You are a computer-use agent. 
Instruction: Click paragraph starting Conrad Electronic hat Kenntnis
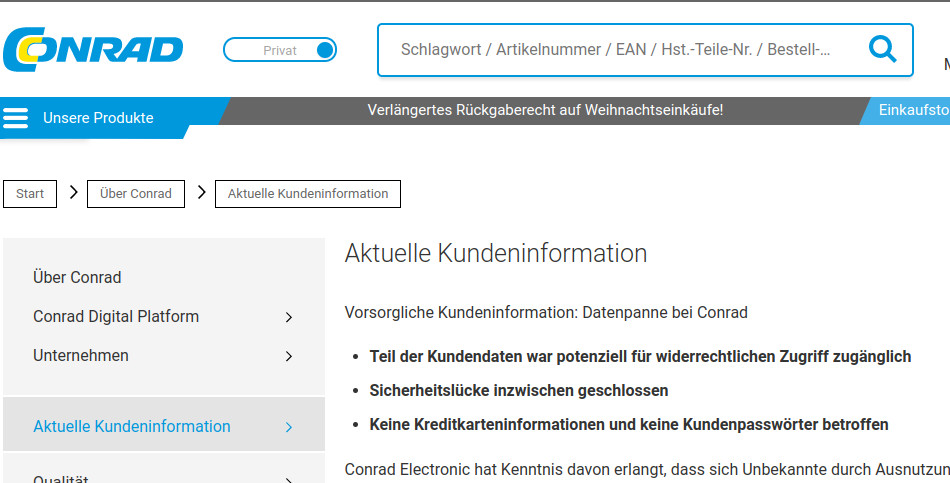tap(647, 470)
